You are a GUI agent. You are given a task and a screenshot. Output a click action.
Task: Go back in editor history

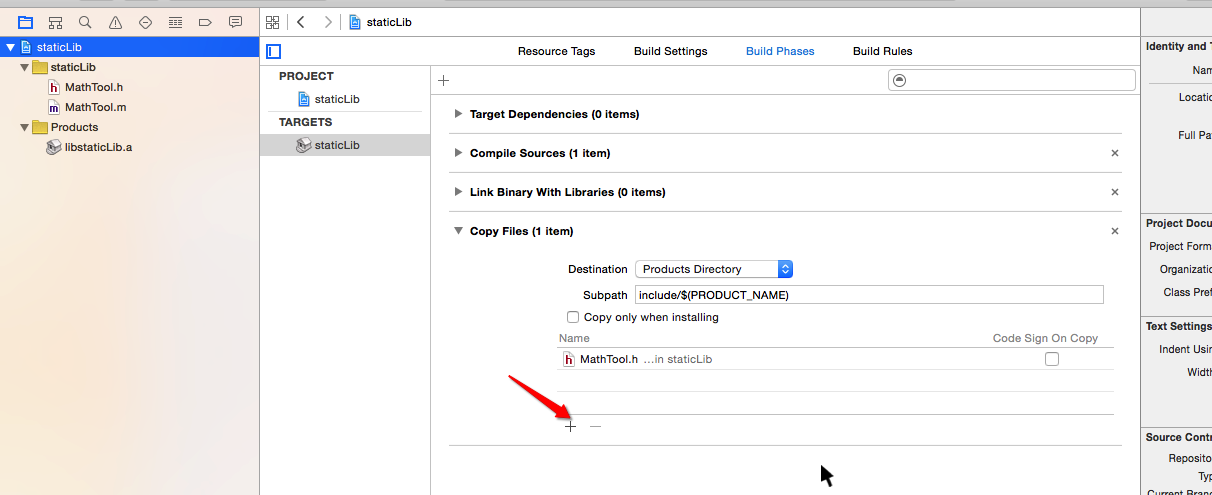pos(301,22)
